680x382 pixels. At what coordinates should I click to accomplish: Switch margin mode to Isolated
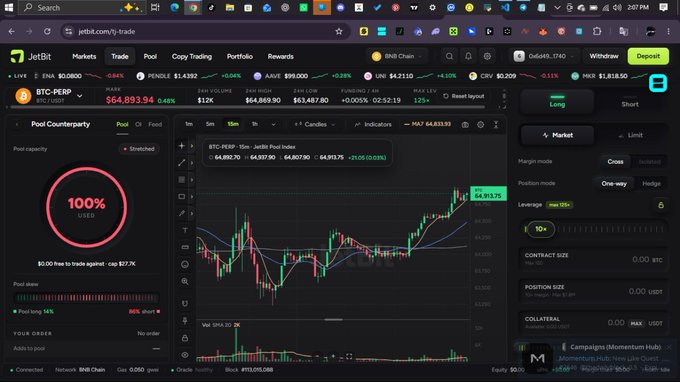click(x=649, y=162)
